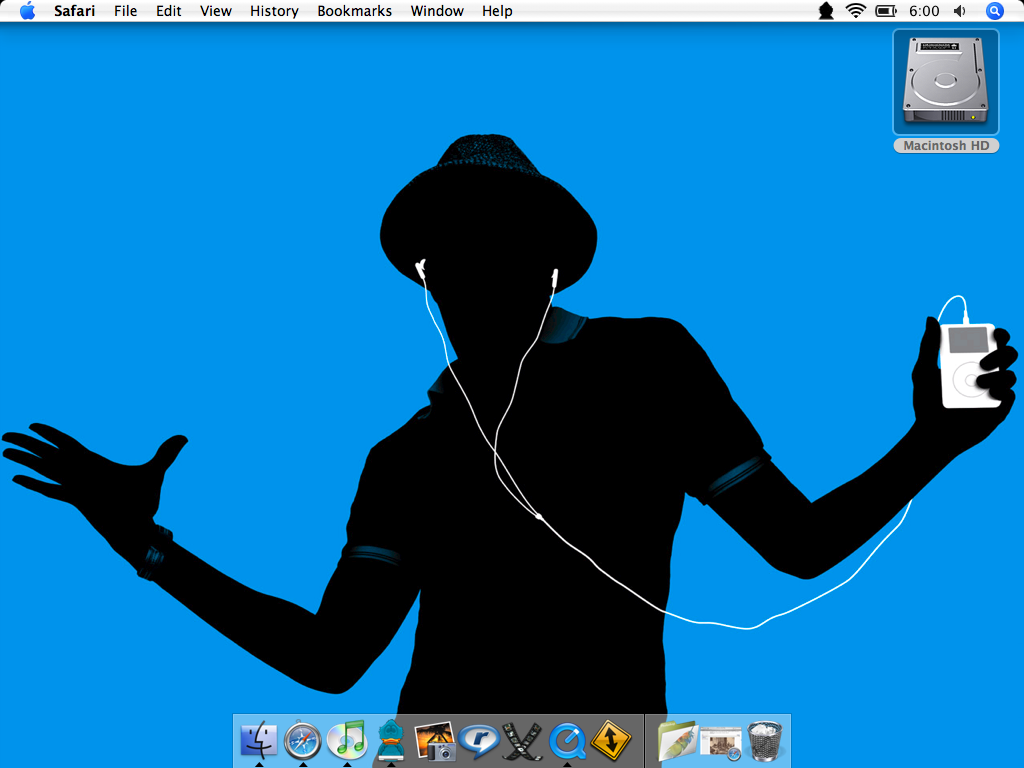Screen dimensions: 1024x768
Task: Open the Apple menu
Action: 27,11
